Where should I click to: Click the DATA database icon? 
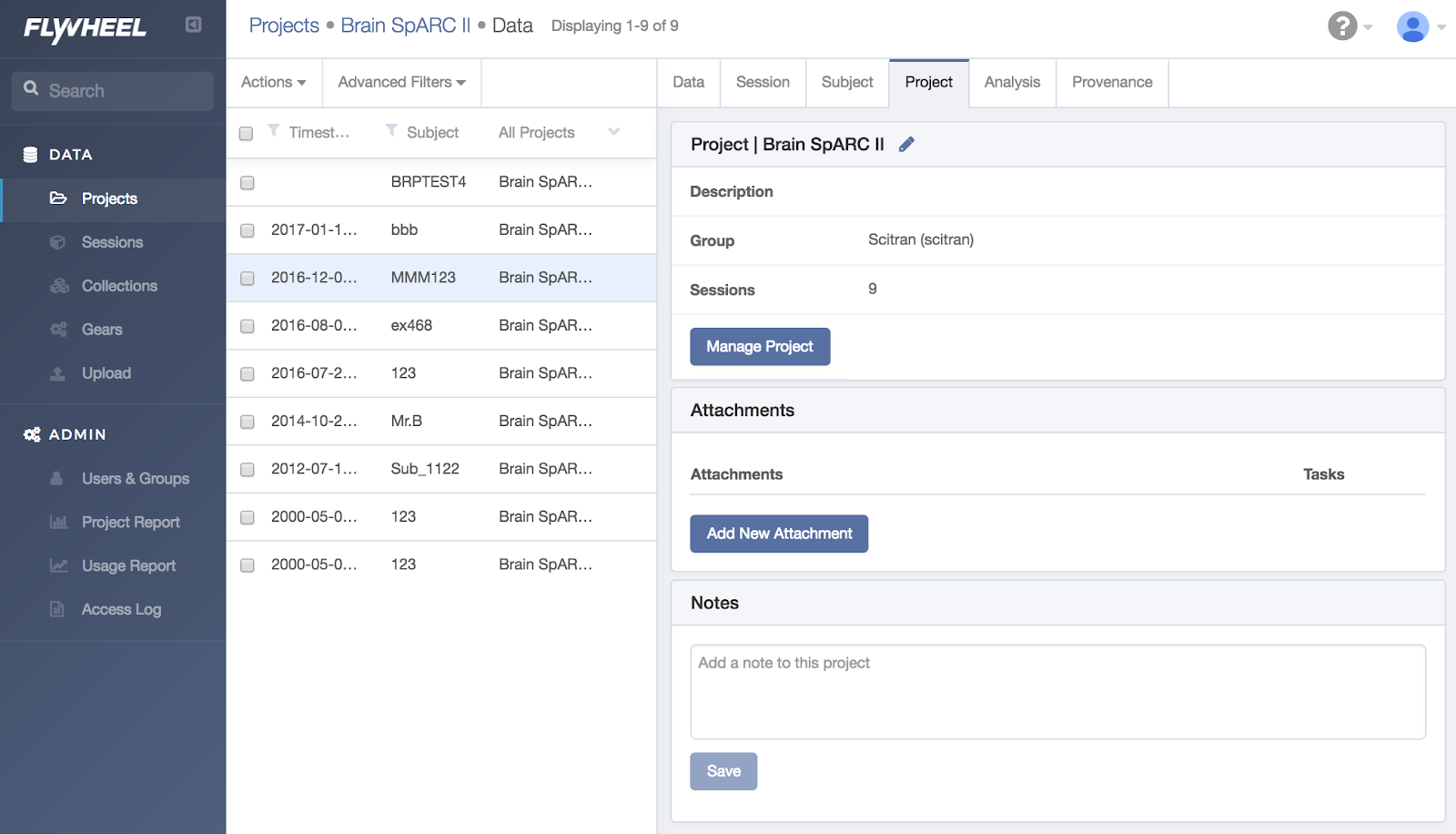point(30,155)
